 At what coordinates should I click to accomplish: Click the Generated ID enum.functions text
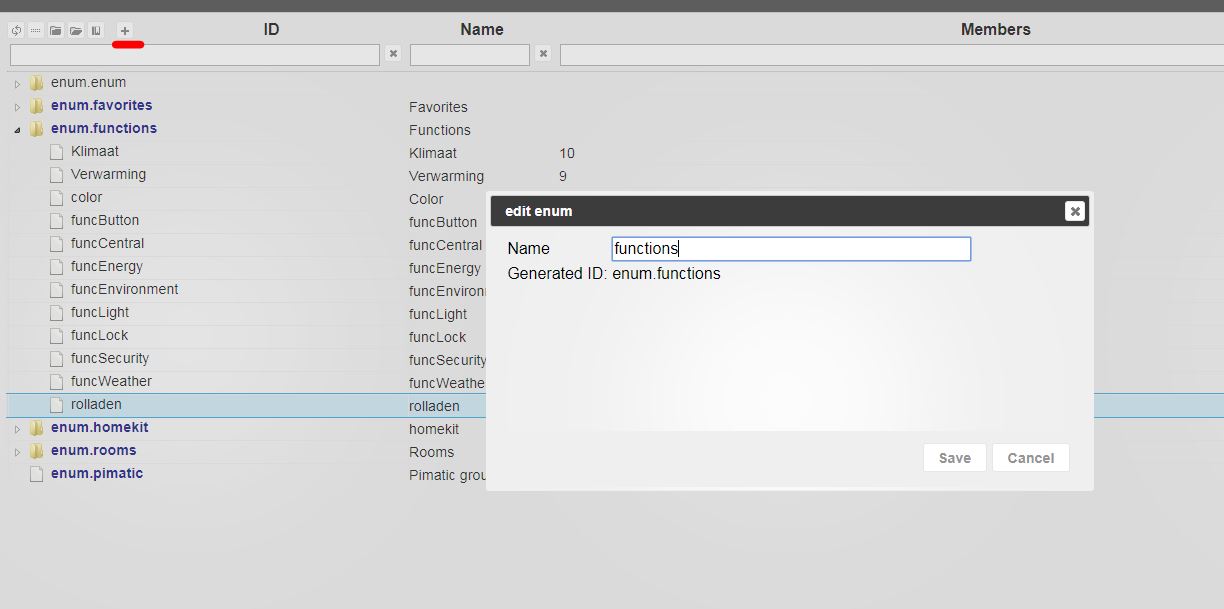click(x=614, y=274)
